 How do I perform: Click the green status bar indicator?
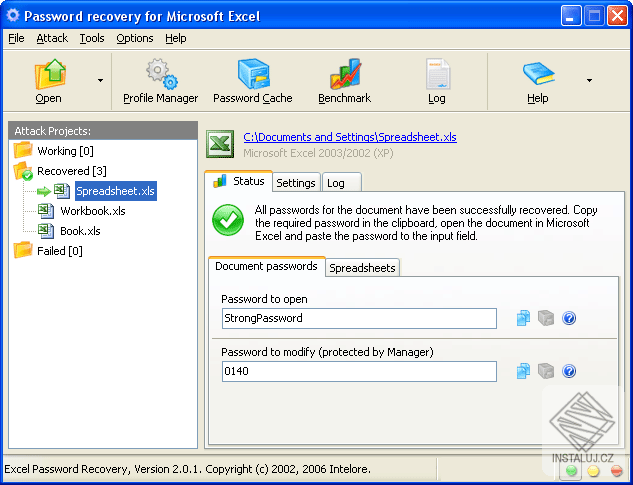coord(571,471)
